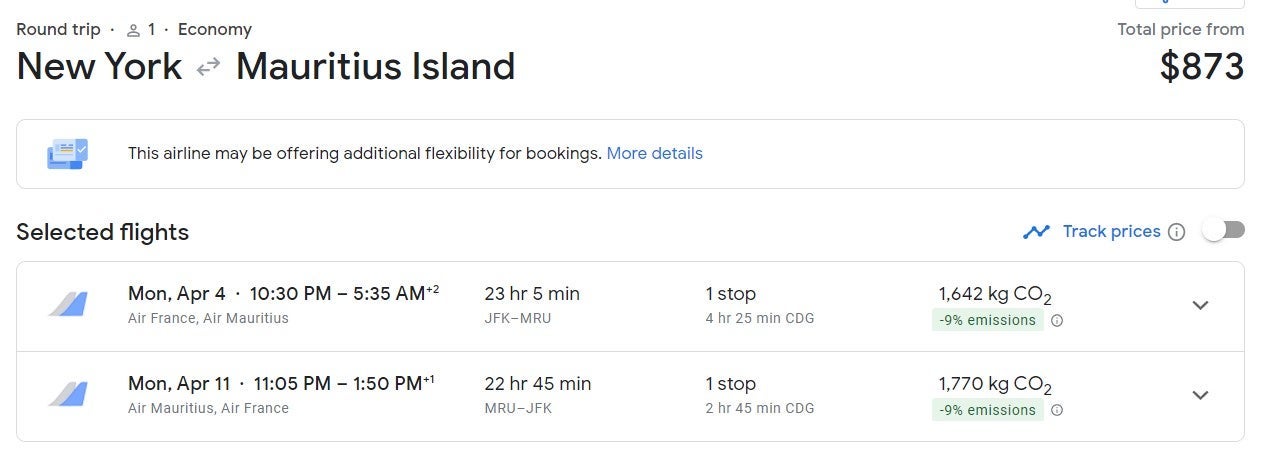Expand the Mon, Apr 4 flight details
The image size is (1272, 459).
pos(1201,306)
